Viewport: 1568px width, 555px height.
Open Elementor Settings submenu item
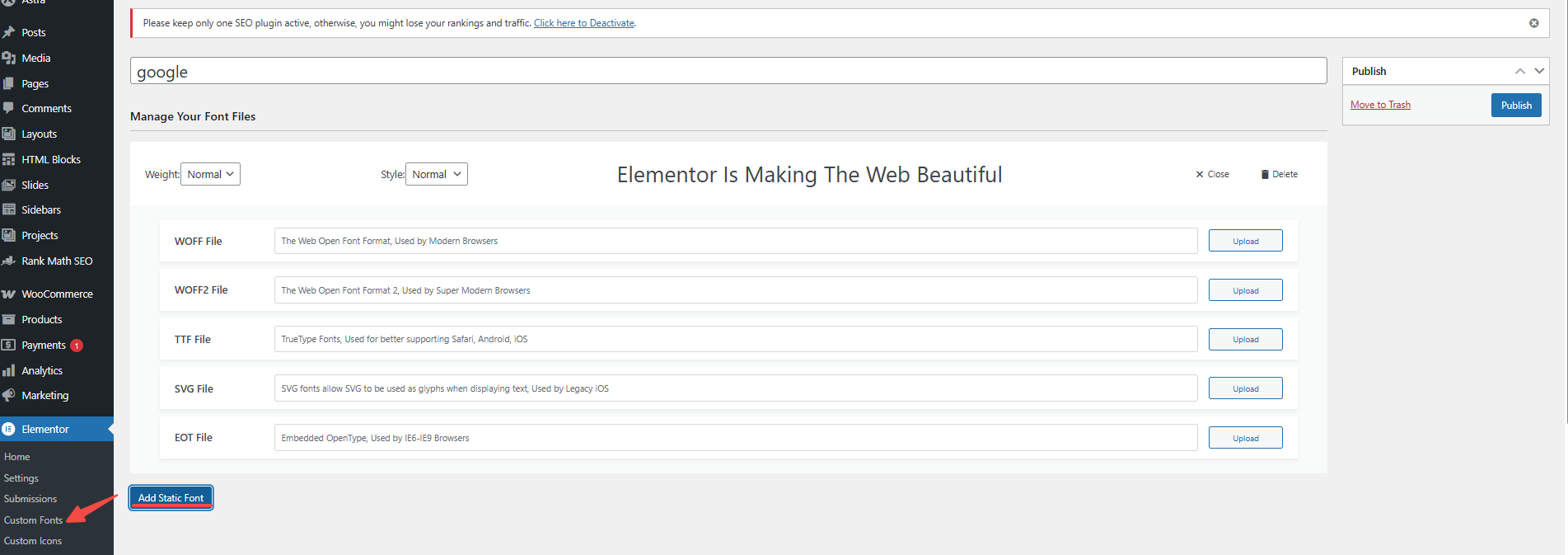[x=21, y=478]
